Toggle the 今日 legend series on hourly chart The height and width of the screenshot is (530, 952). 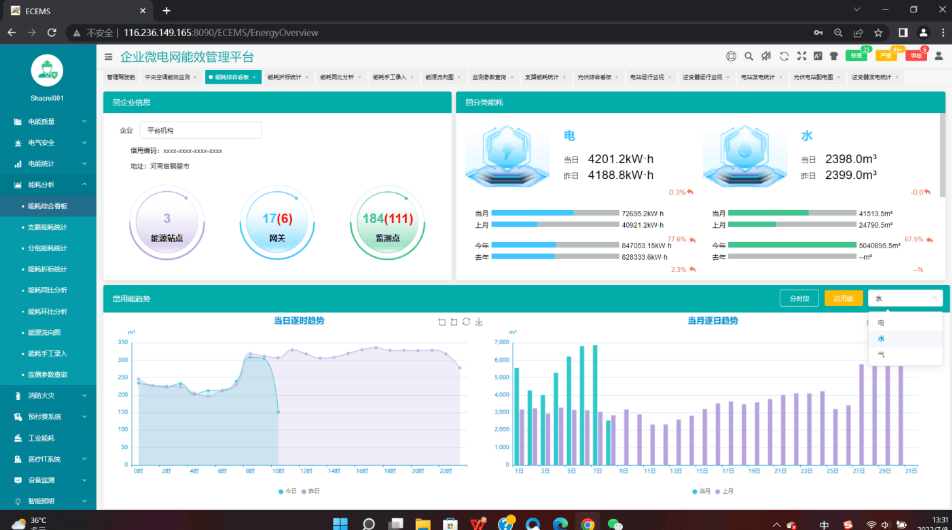pyautogui.click(x=287, y=491)
